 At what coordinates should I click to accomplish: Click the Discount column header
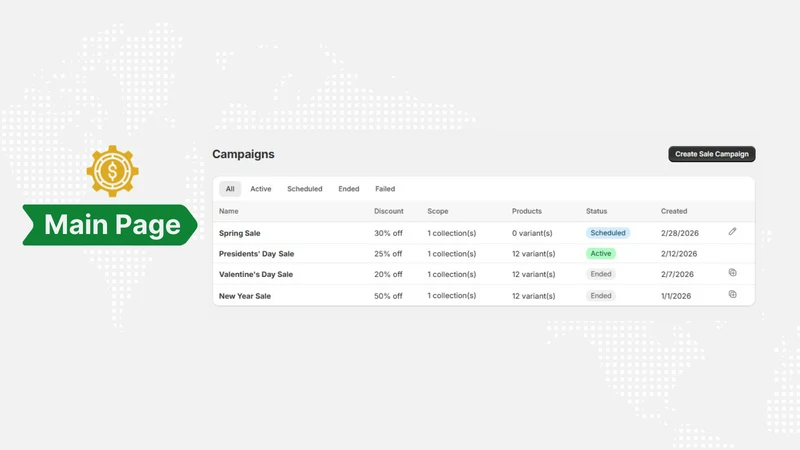(x=388, y=211)
